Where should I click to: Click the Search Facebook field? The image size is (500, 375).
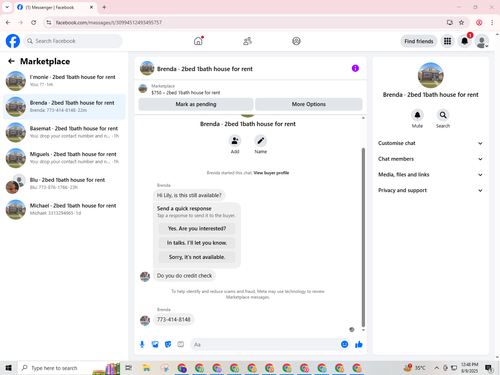tap(73, 41)
